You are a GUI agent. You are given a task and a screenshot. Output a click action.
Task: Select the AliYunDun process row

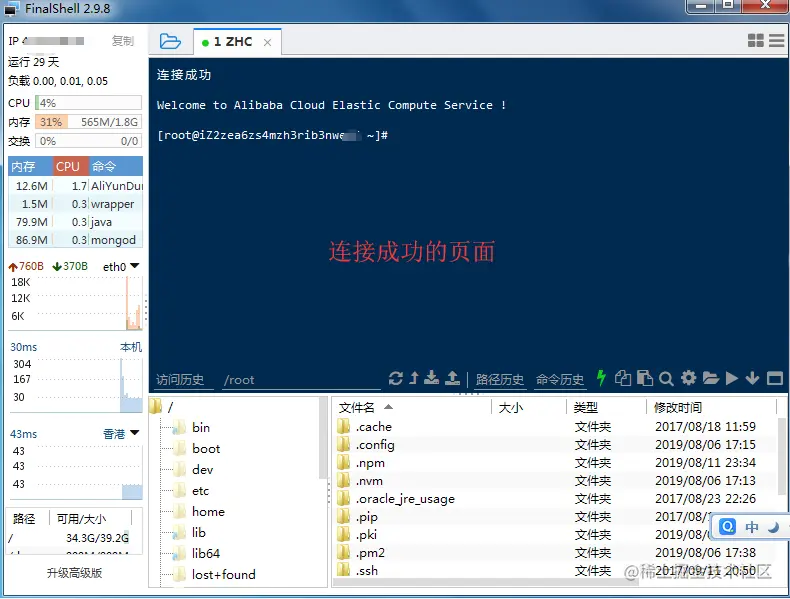[76, 186]
